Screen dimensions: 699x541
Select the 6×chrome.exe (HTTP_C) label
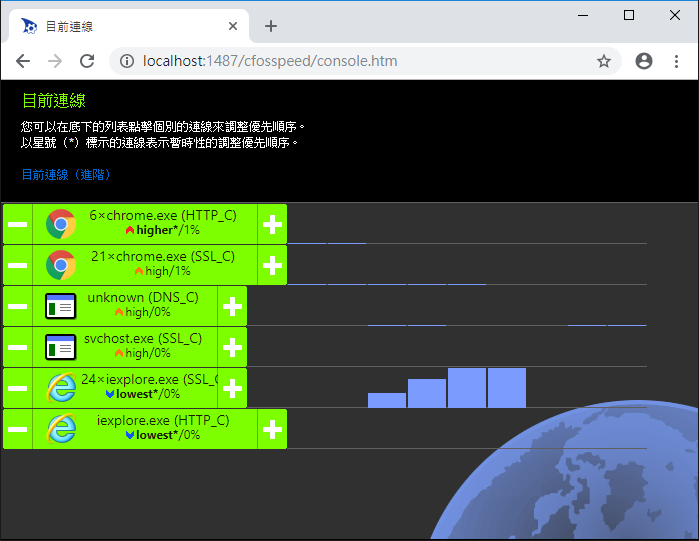point(163,215)
